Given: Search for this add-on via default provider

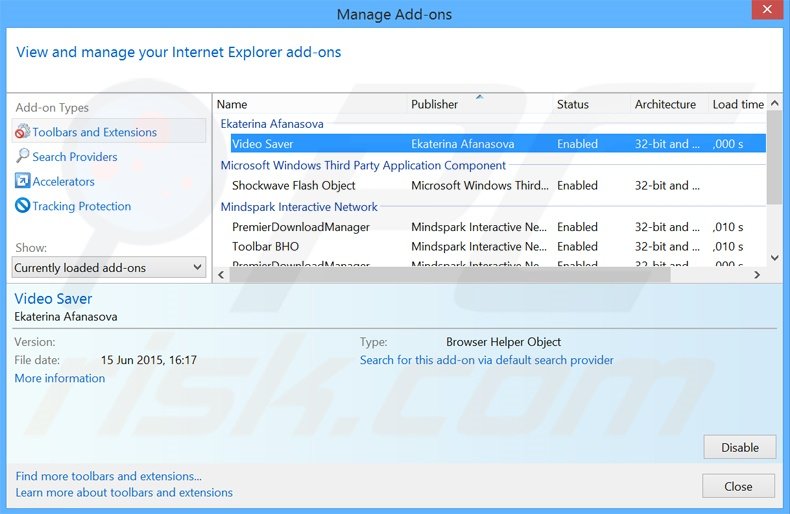Looking at the screenshot, I should 486,360.
